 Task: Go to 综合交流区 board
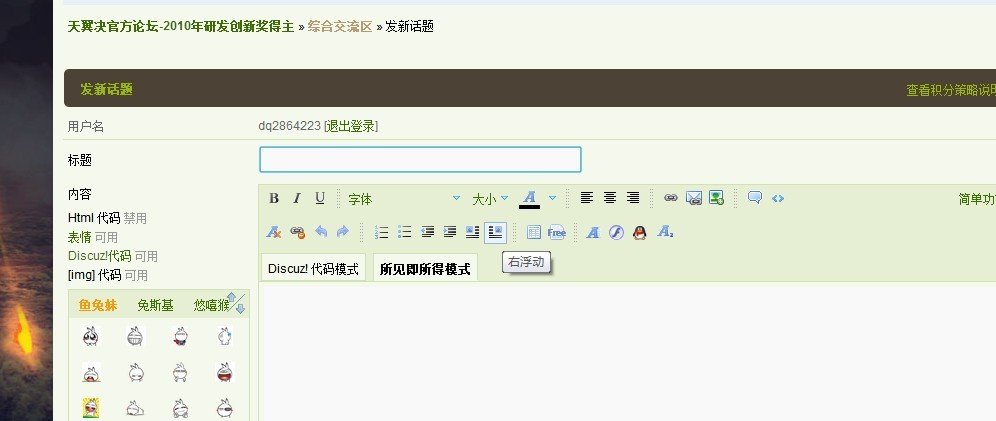pyautogui.click(x=340, y=27)
